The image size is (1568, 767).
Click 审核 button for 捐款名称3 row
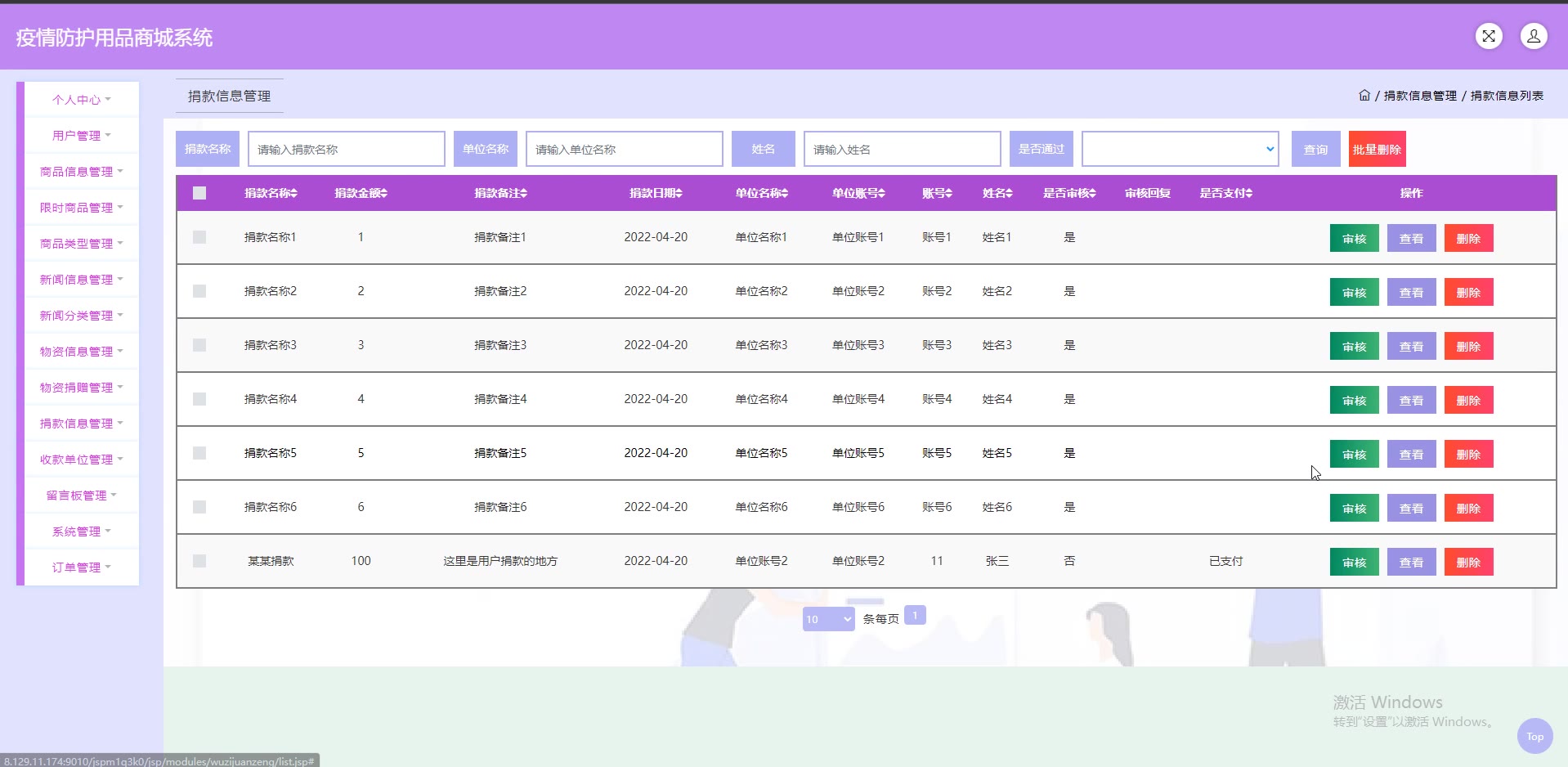point(1354,347)
